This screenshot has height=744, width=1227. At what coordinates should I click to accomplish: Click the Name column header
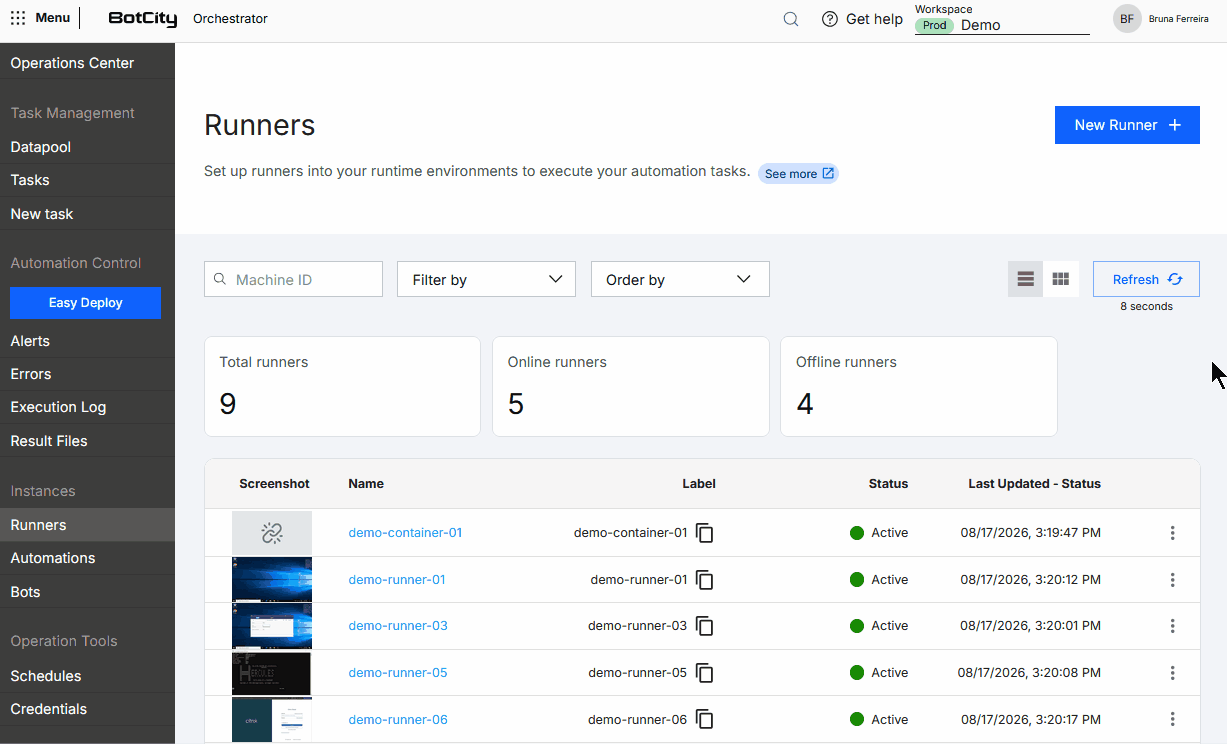366,484
